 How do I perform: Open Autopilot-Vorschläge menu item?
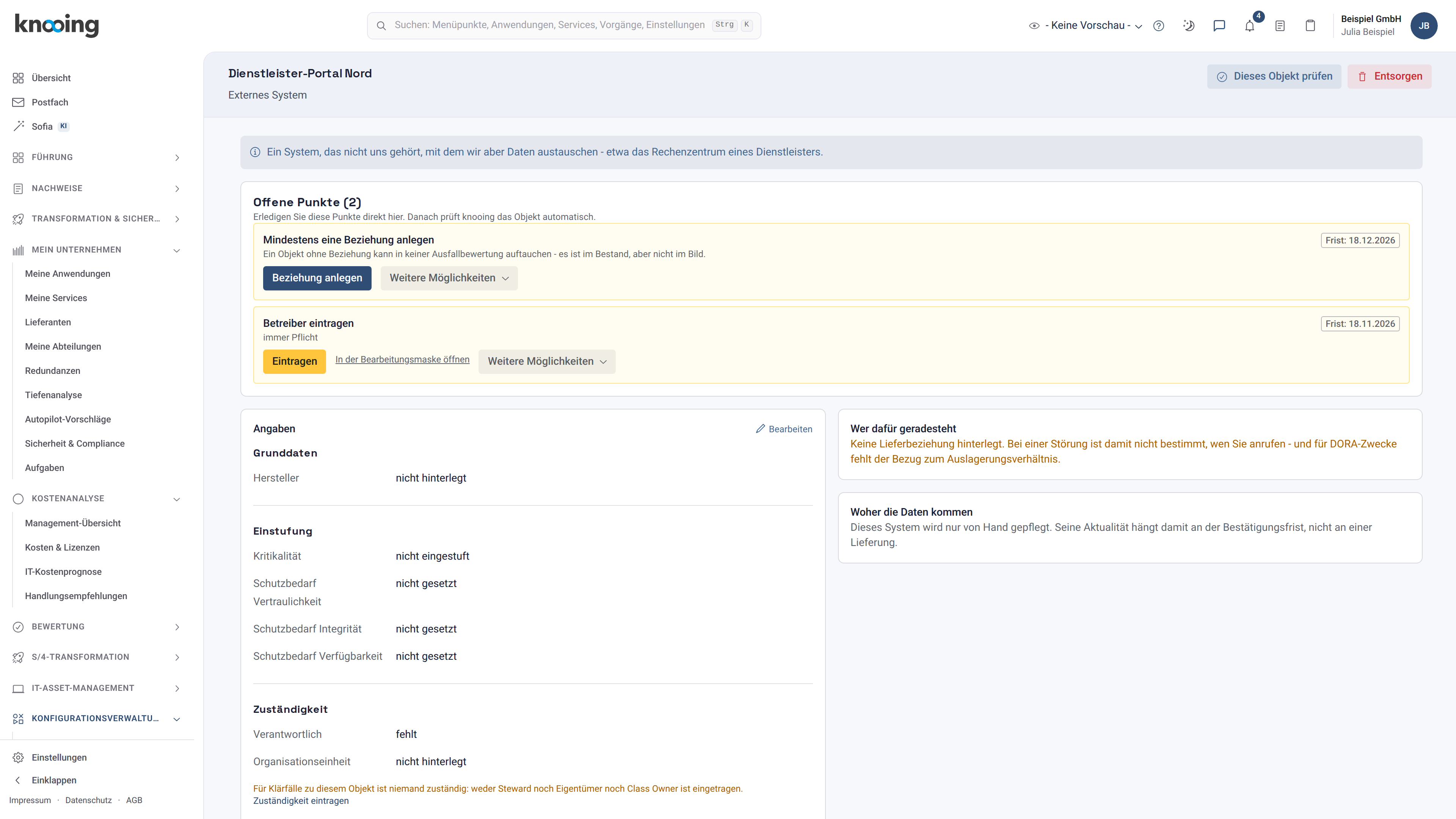(68, 419)
